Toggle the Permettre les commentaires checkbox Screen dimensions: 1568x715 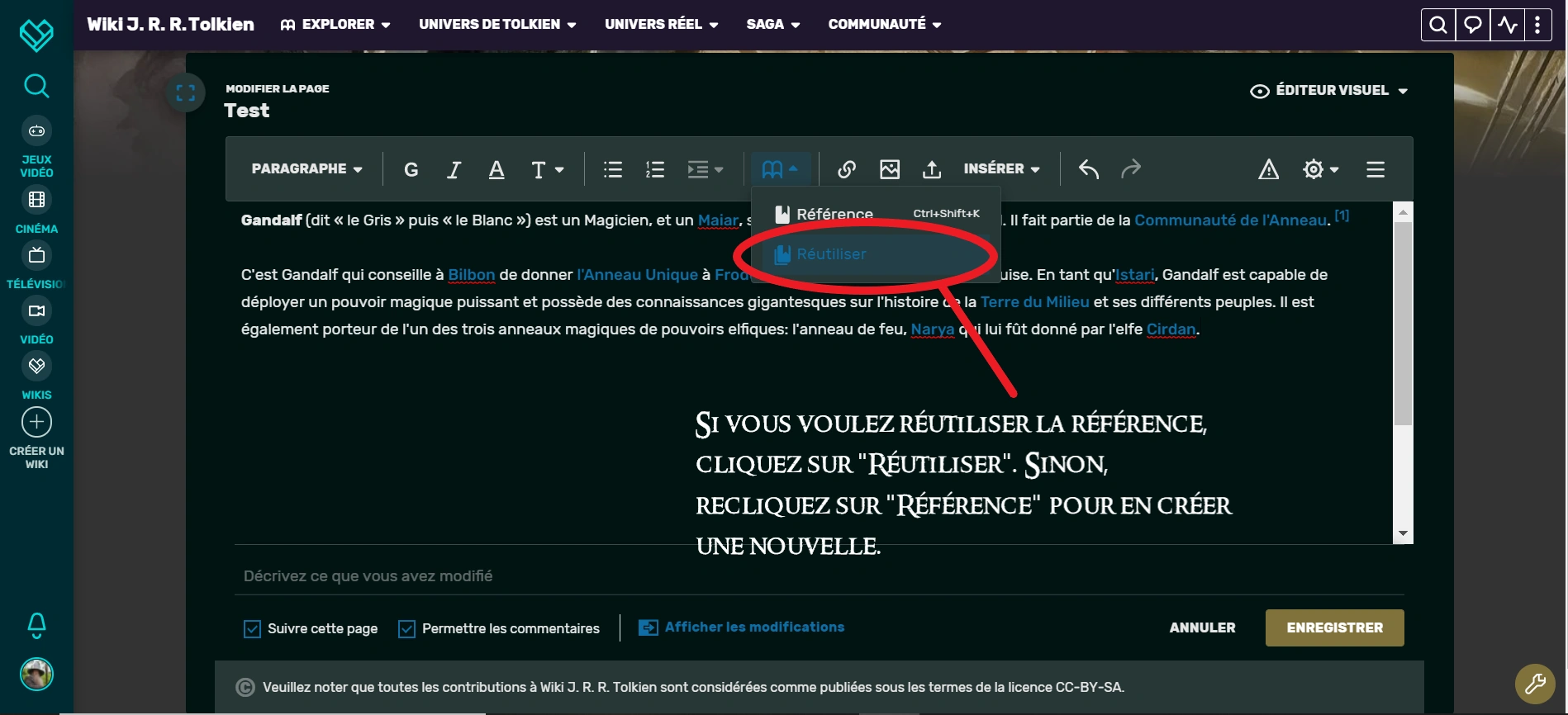pos(406,629)
